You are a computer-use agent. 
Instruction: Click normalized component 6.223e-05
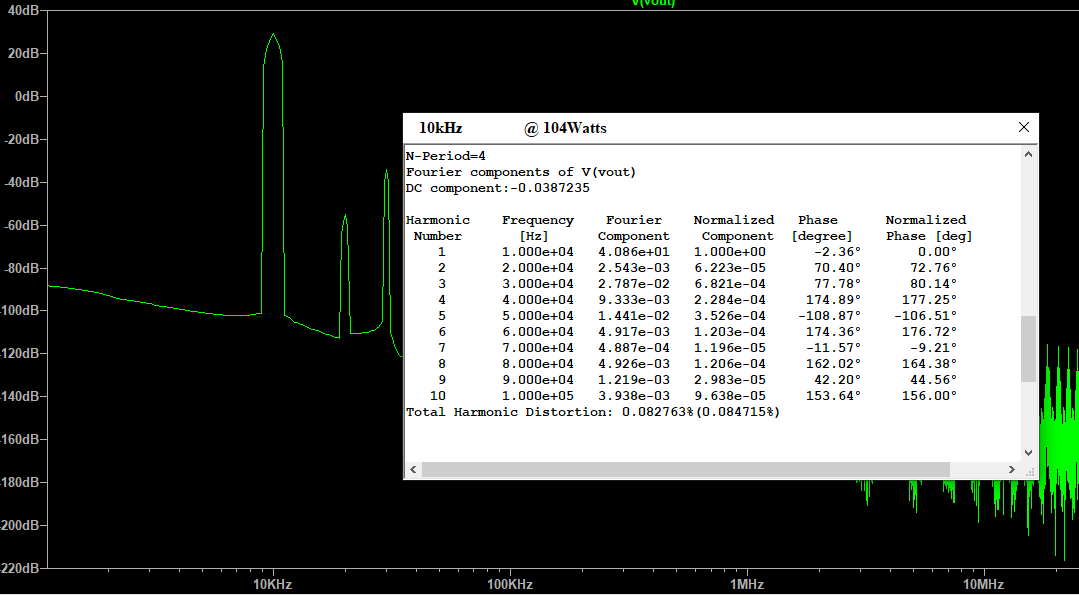[x=729, y=268]
